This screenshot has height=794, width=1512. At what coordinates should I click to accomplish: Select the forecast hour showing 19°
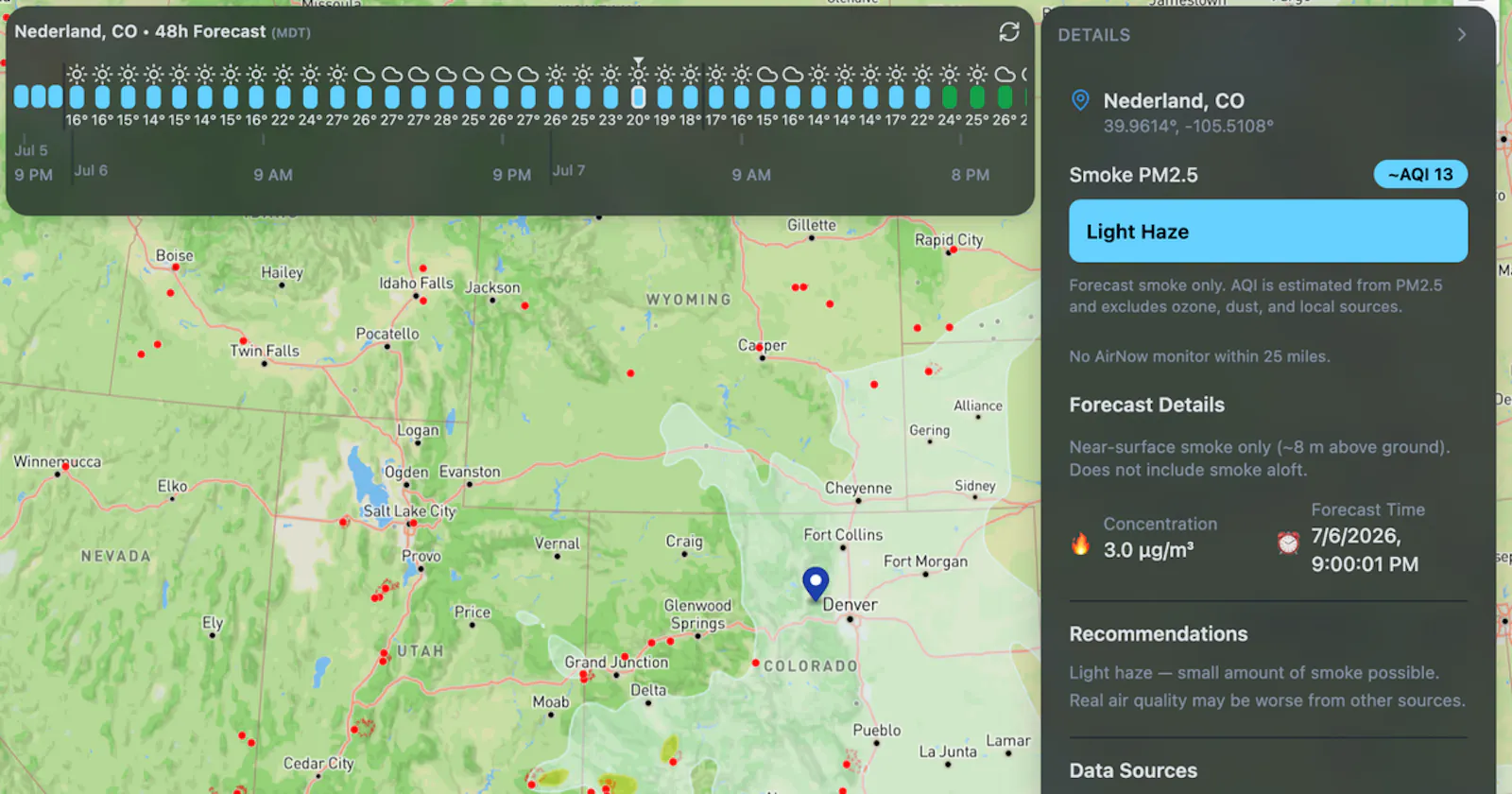(664, 96)
